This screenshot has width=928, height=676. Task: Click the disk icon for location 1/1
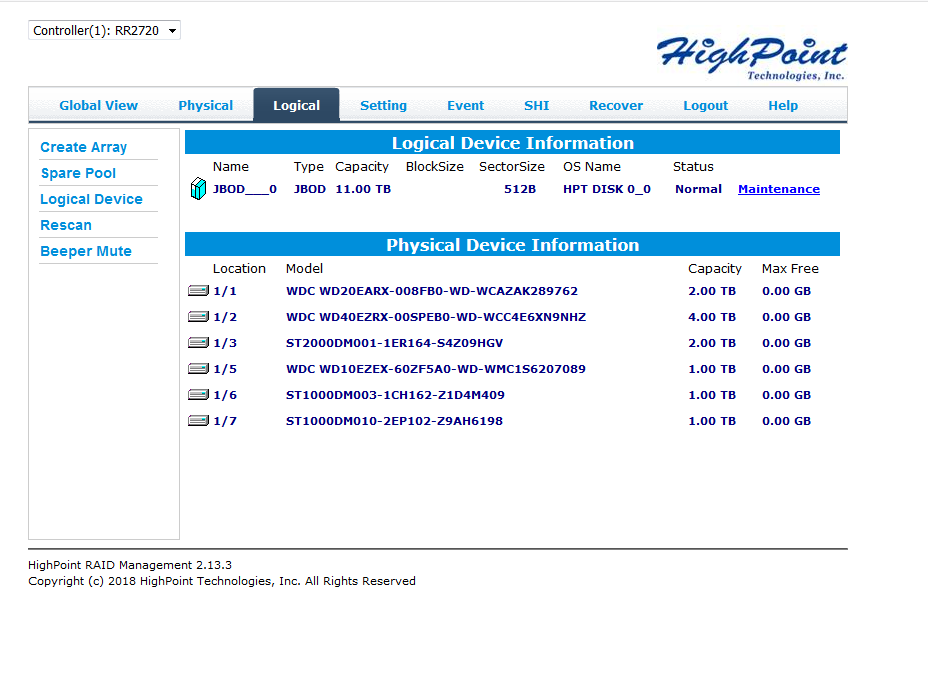(x=198, y=291)
